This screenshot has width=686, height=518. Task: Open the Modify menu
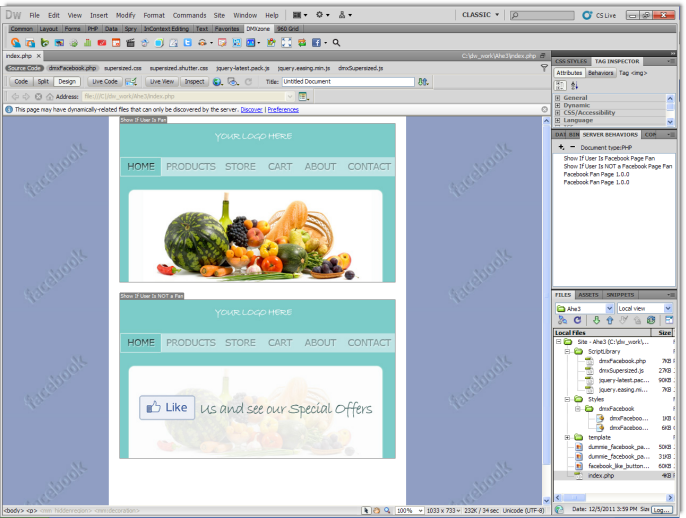[x=126, y=15]
